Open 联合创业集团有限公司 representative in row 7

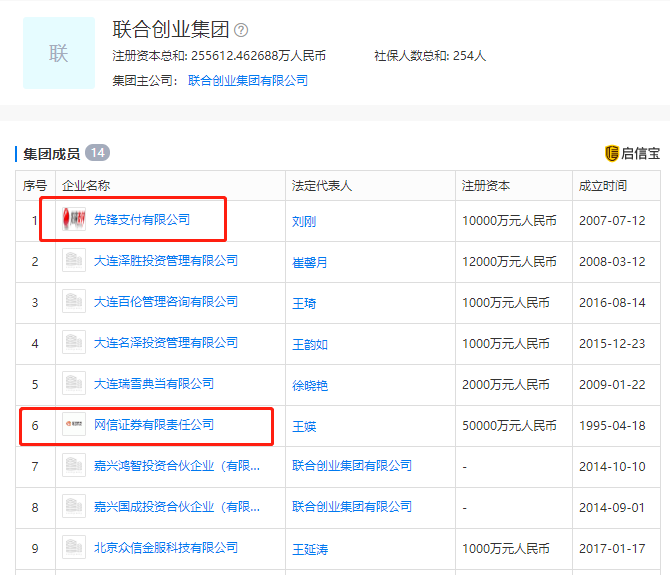click(352, 466)
